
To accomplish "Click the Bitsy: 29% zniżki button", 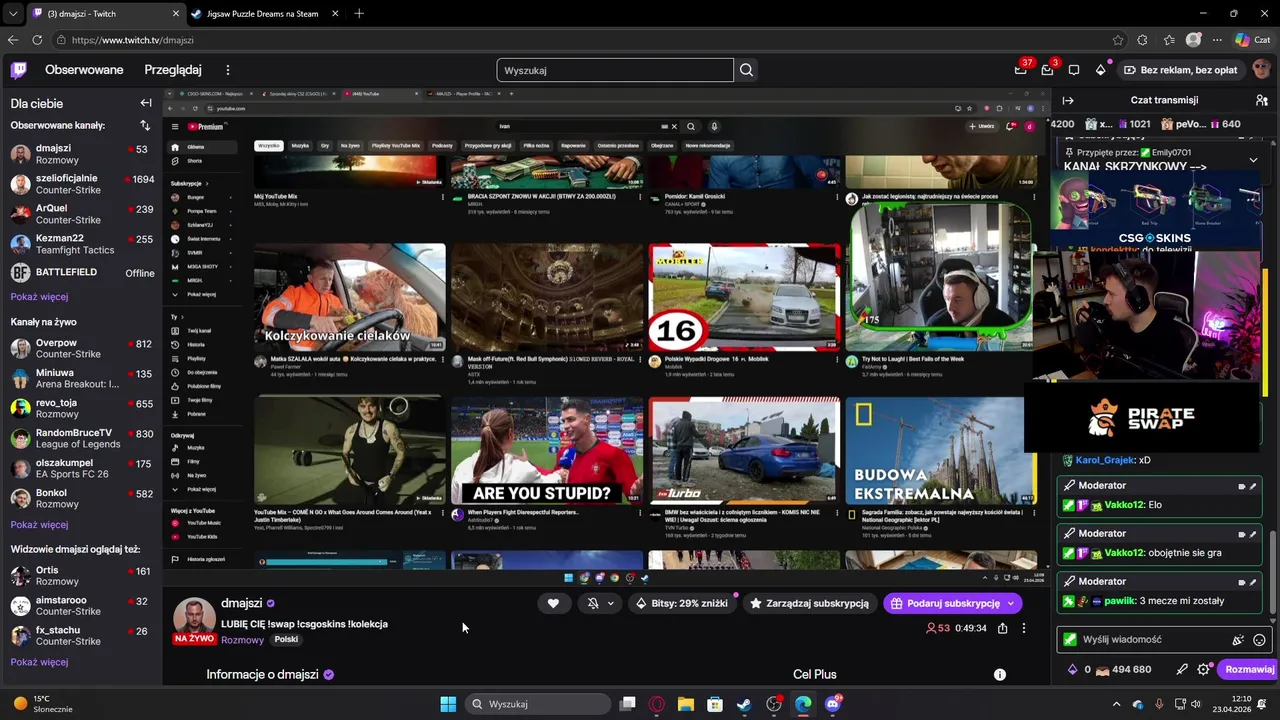I will pyautogui.click(x=681, y=603).
